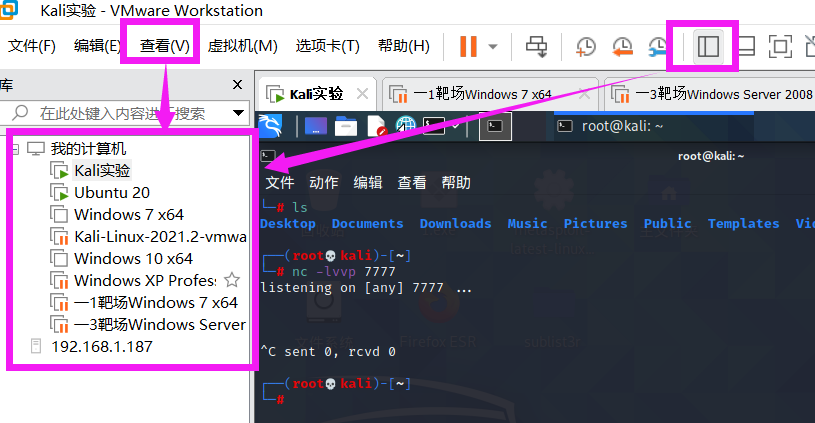Select Windows XP Professional in the library
815x423 pixels.
pos(145,281)
